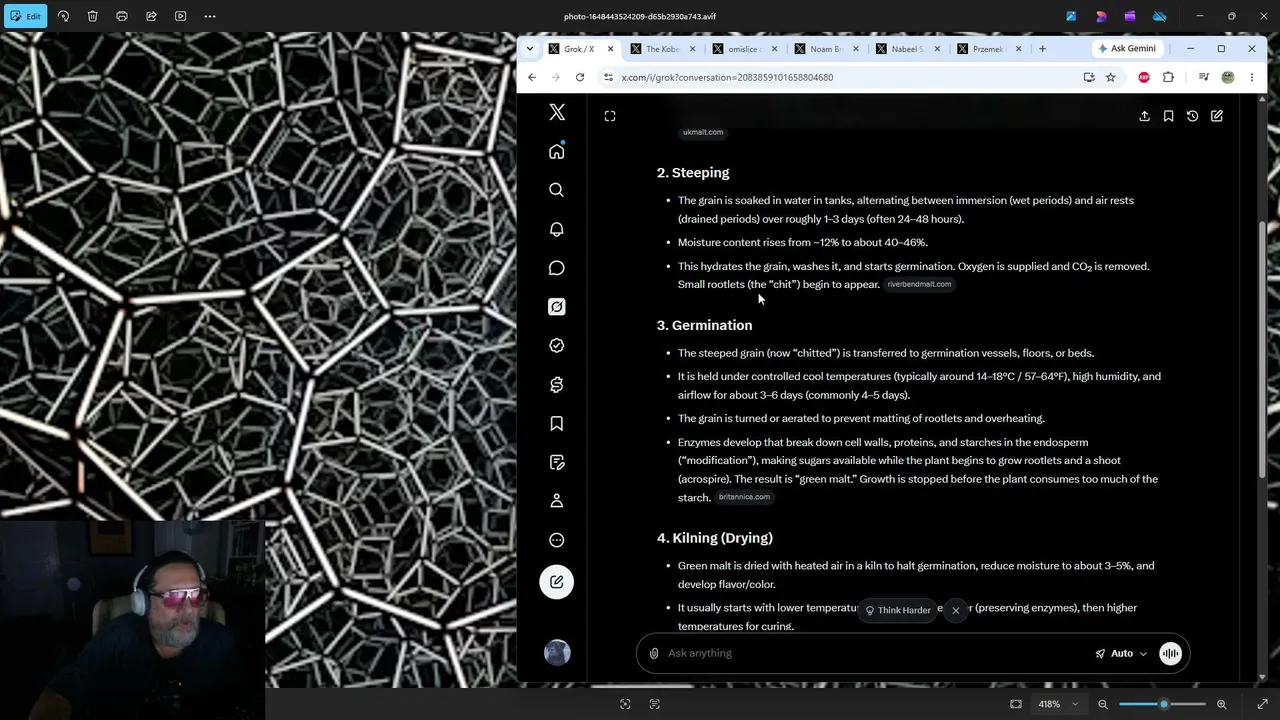The image size is (1280, 720).
Task: Click the Think Harder suggestion
Action: coord(898,610)
